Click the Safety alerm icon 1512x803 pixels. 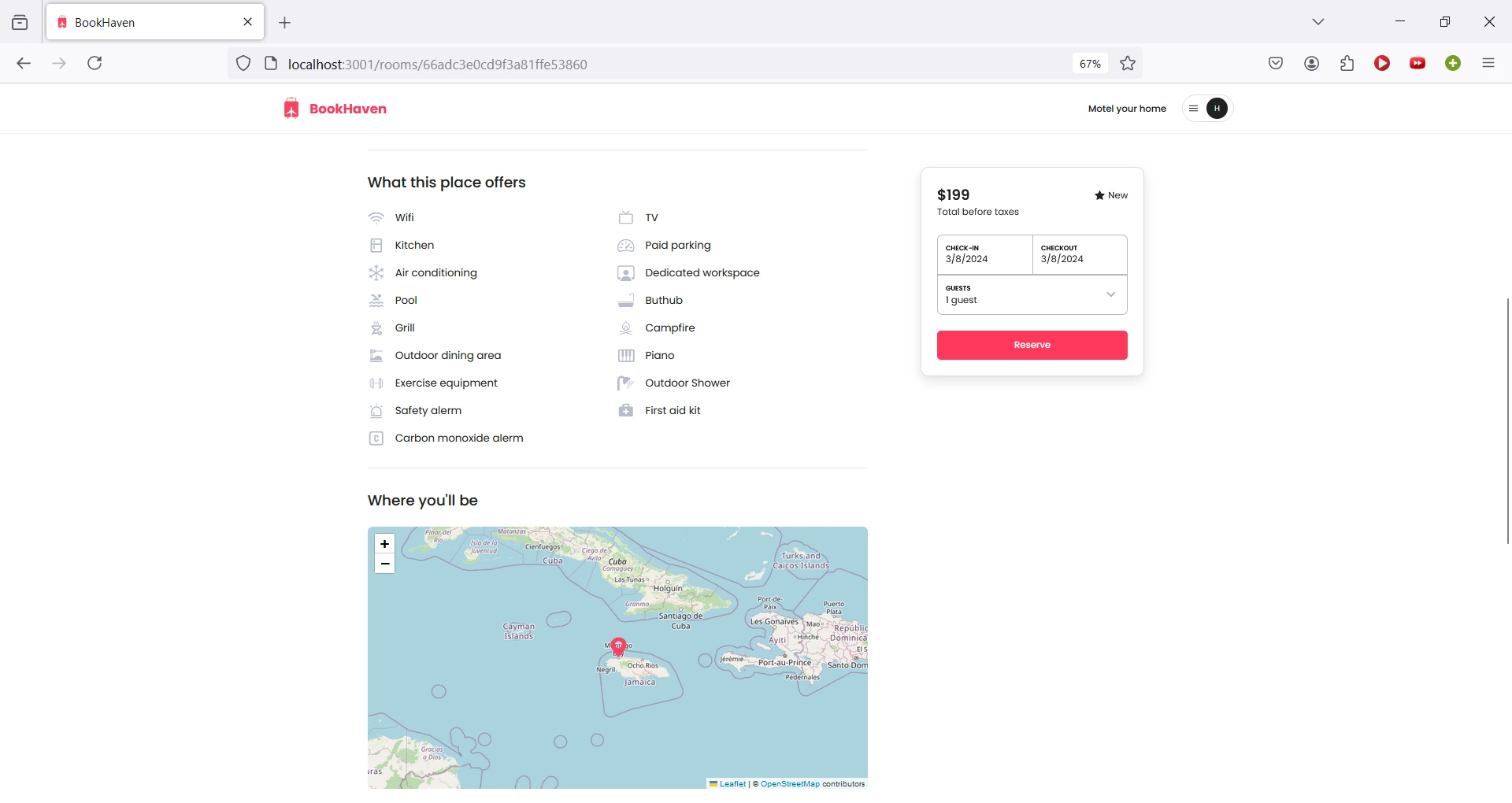(x=376, y=411)
